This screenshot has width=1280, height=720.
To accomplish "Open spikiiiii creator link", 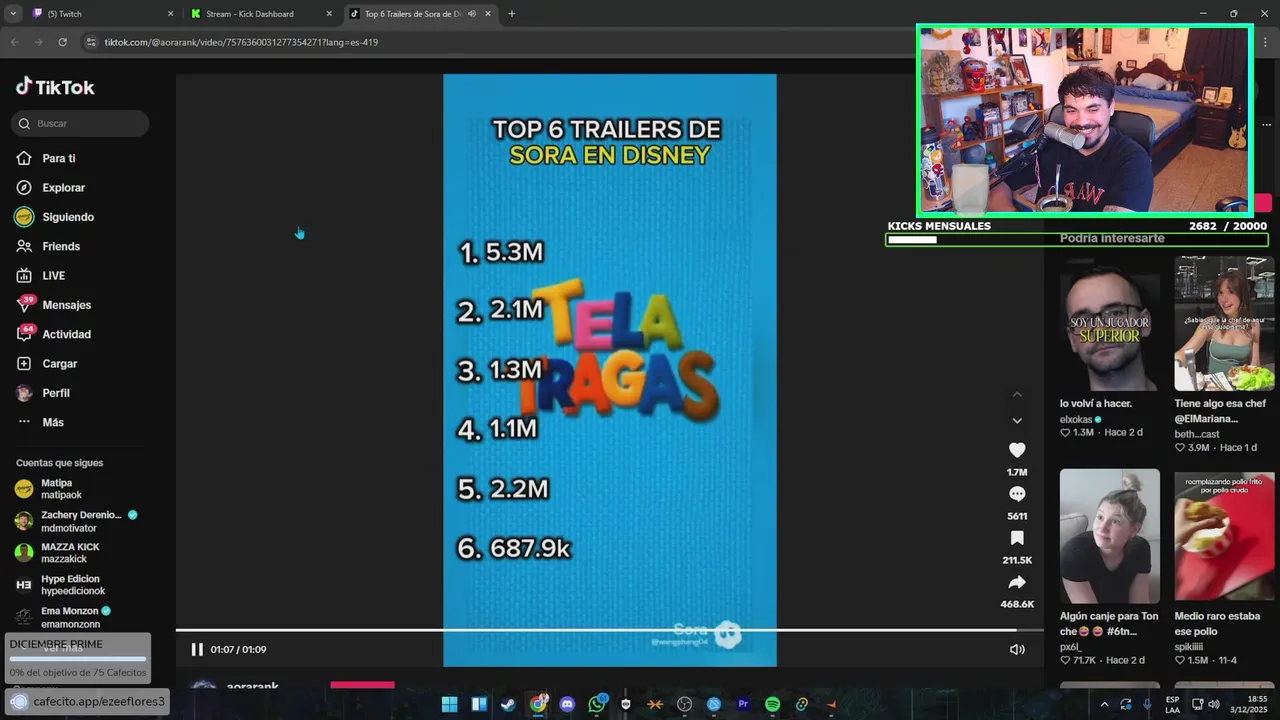I will coord(1188,647).
